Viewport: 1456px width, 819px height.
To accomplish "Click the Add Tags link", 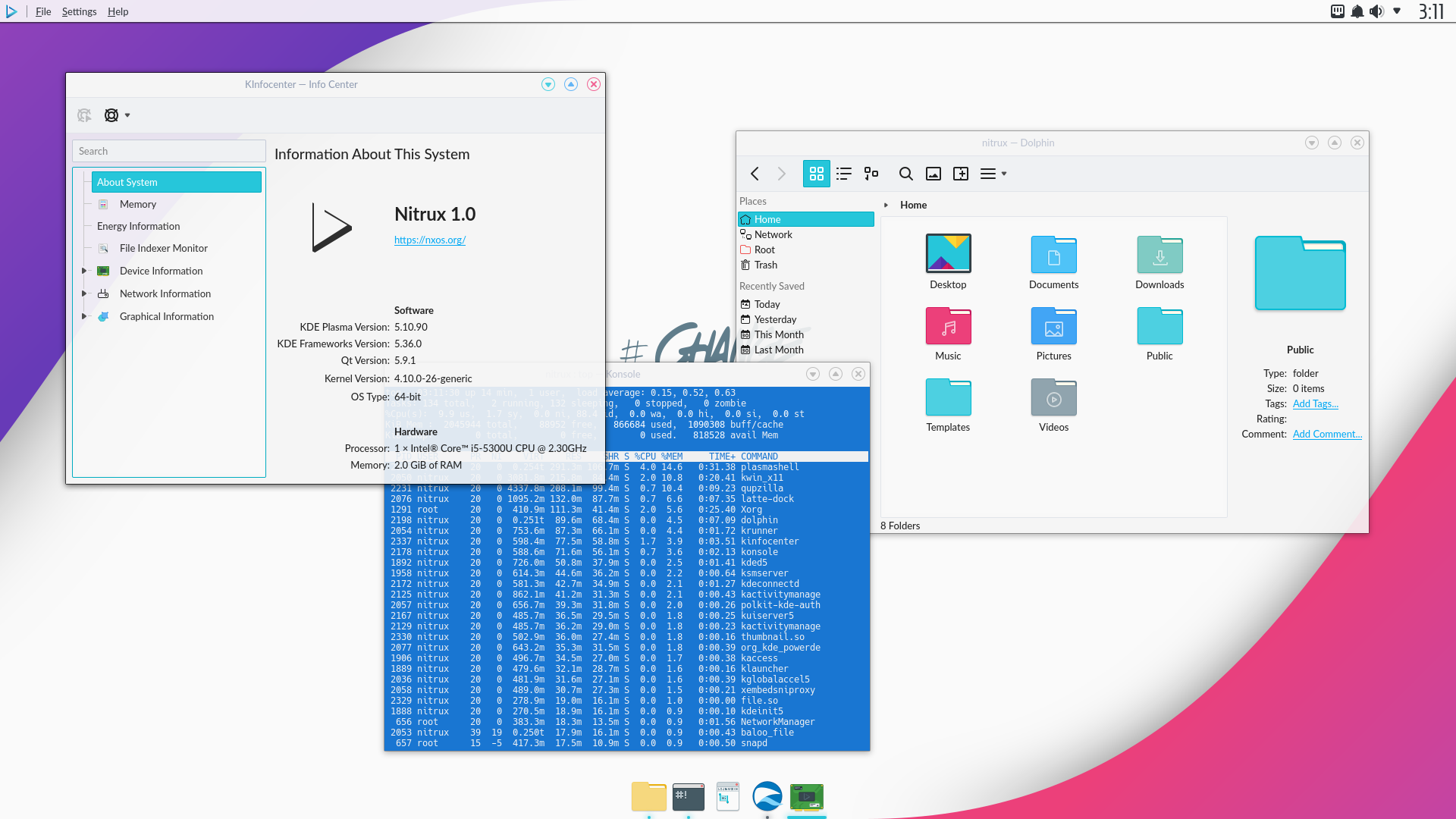I will point(1315,403).
